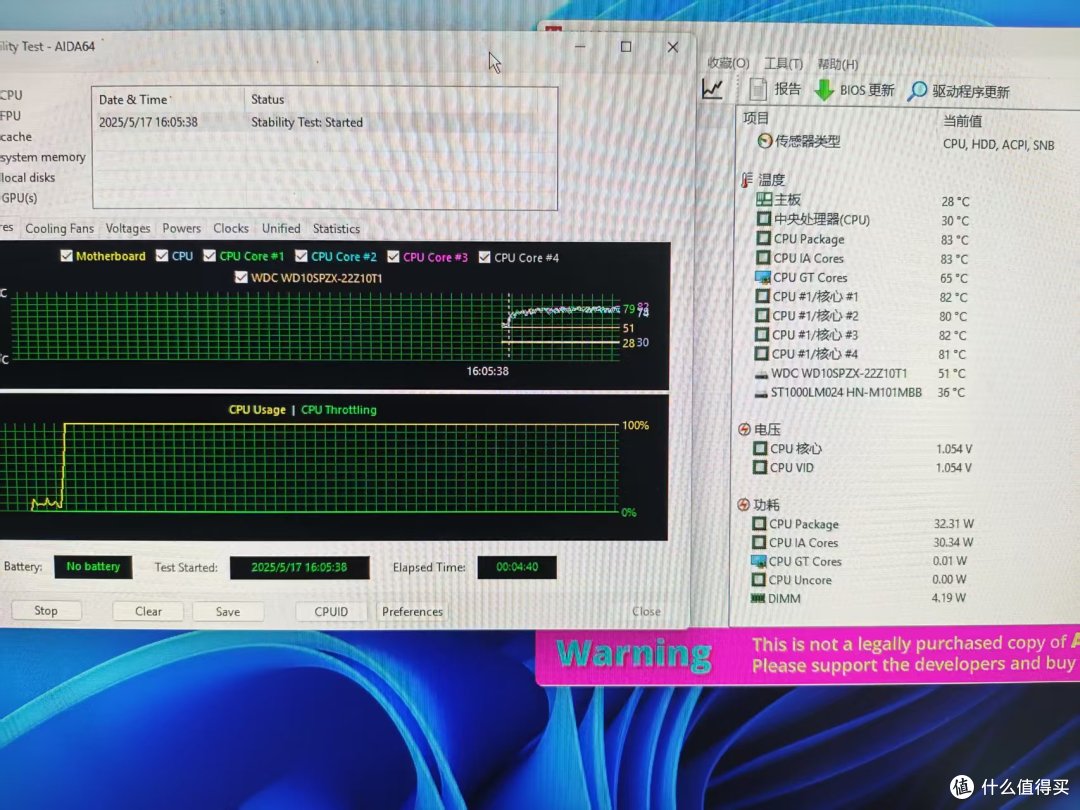
Task: Open the 帮助(H) menu
Action: pyautogui.click(x=838, y=64)
